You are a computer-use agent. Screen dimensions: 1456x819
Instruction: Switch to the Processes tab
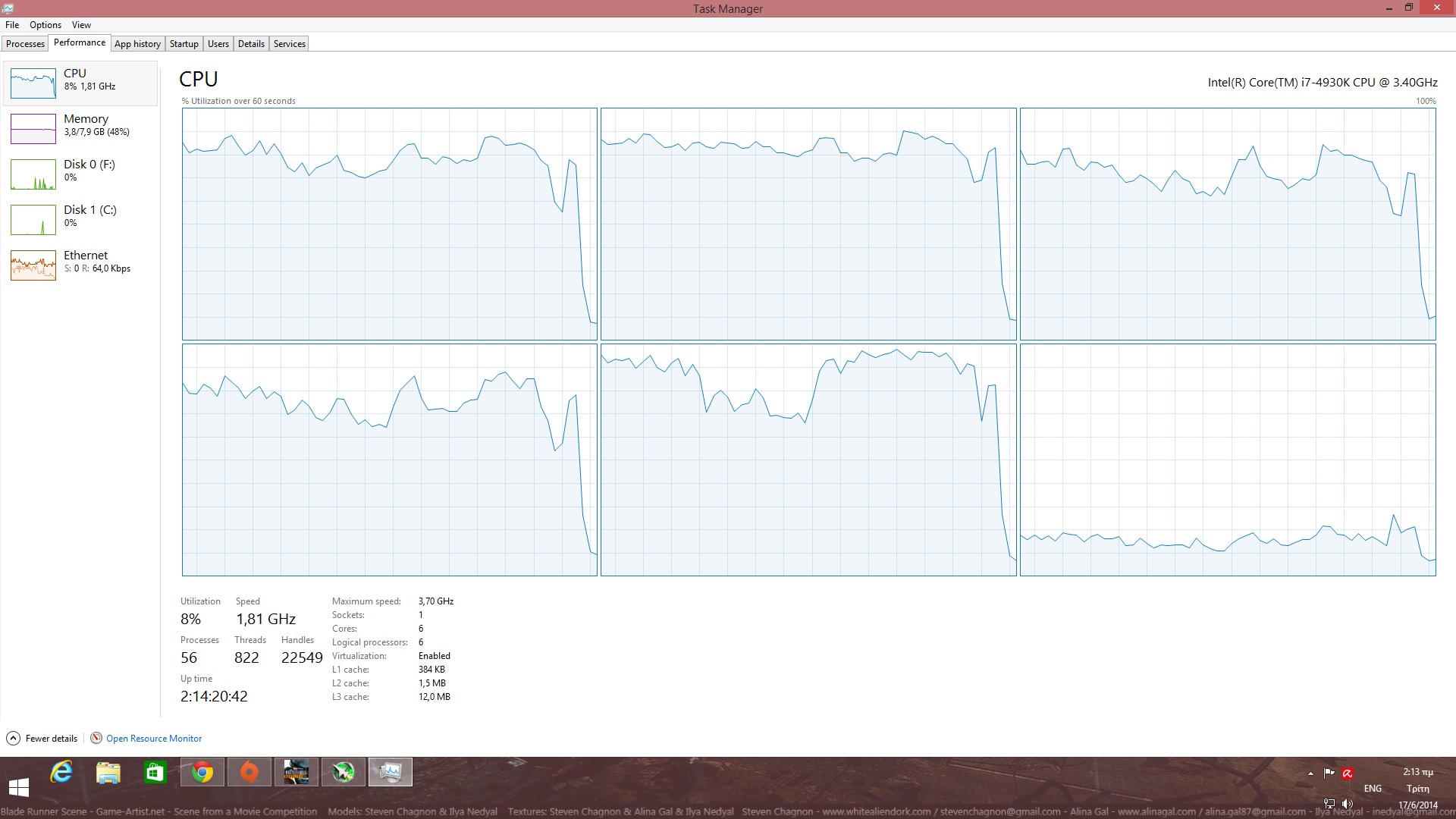[x=25, y=44]
